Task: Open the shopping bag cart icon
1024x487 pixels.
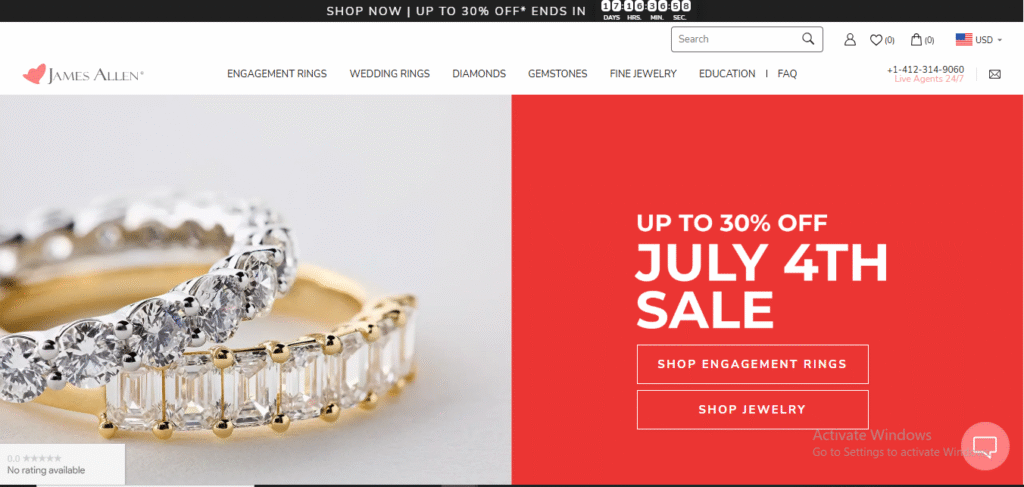Action: (916, 40)
